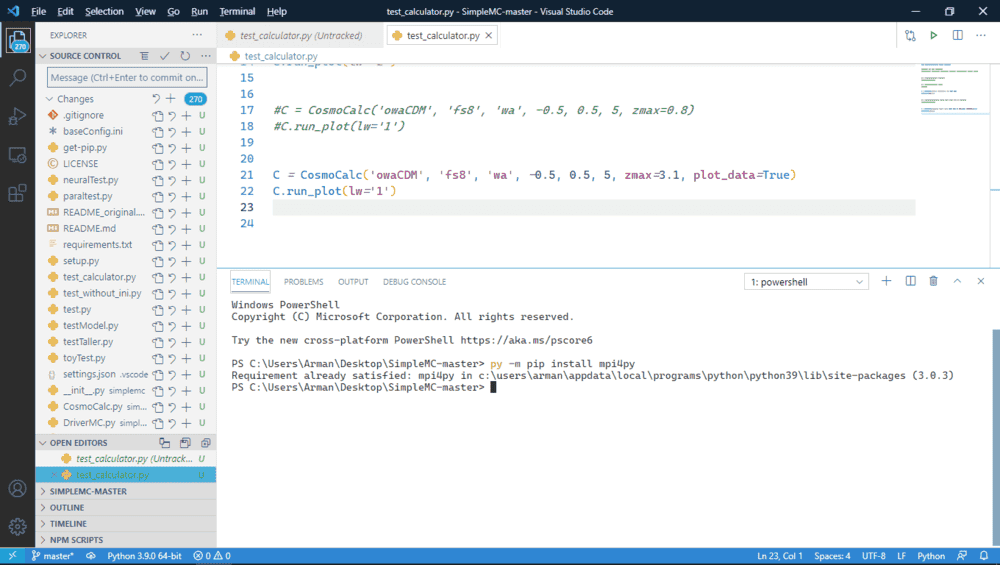Viewport: 1000px width, 565px height.
Task: Open the Search view in activity bar
Action: [x=18, y=78]
